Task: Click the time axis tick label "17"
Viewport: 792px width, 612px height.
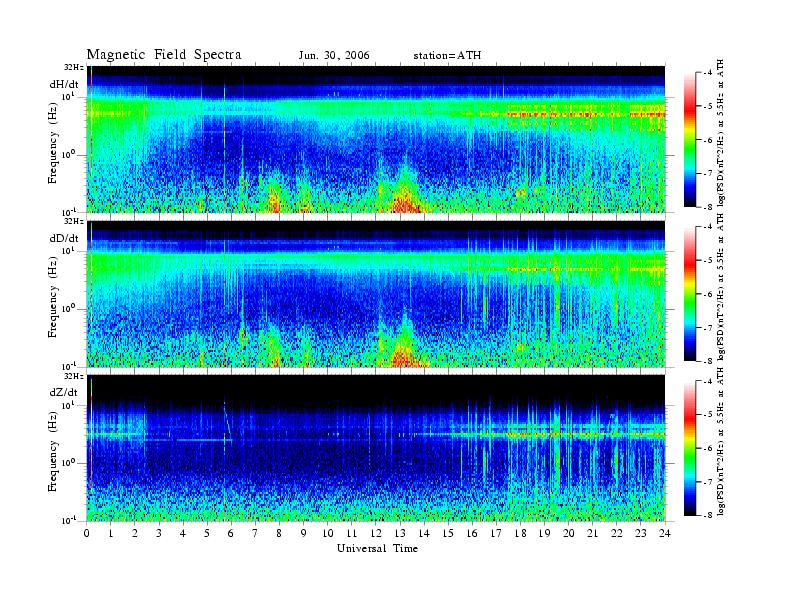Action: tap(496, 534)
